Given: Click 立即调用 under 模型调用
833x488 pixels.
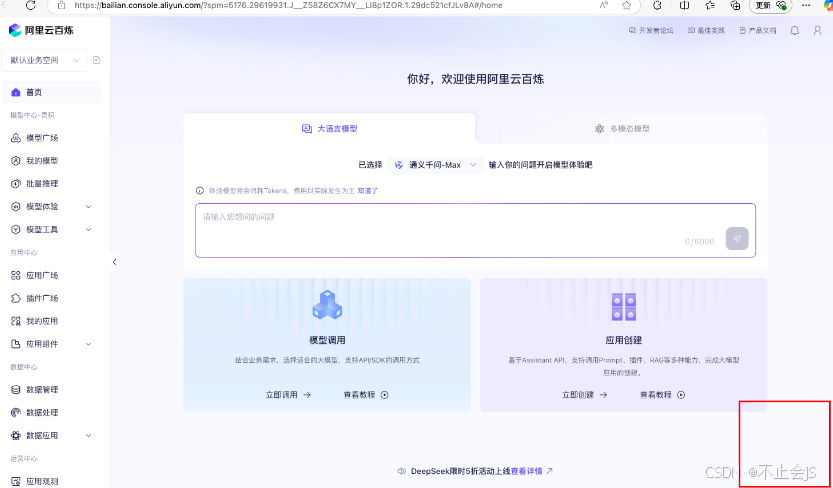Looking at the screenshot, I should (288, 395).
